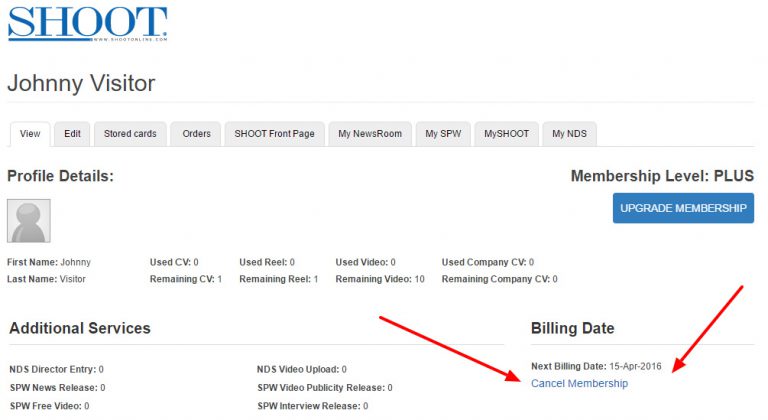Click the SPW News Release: 0 row
Image resolution: width=768 pixels, height=420 pixels.
coord(57,388)
